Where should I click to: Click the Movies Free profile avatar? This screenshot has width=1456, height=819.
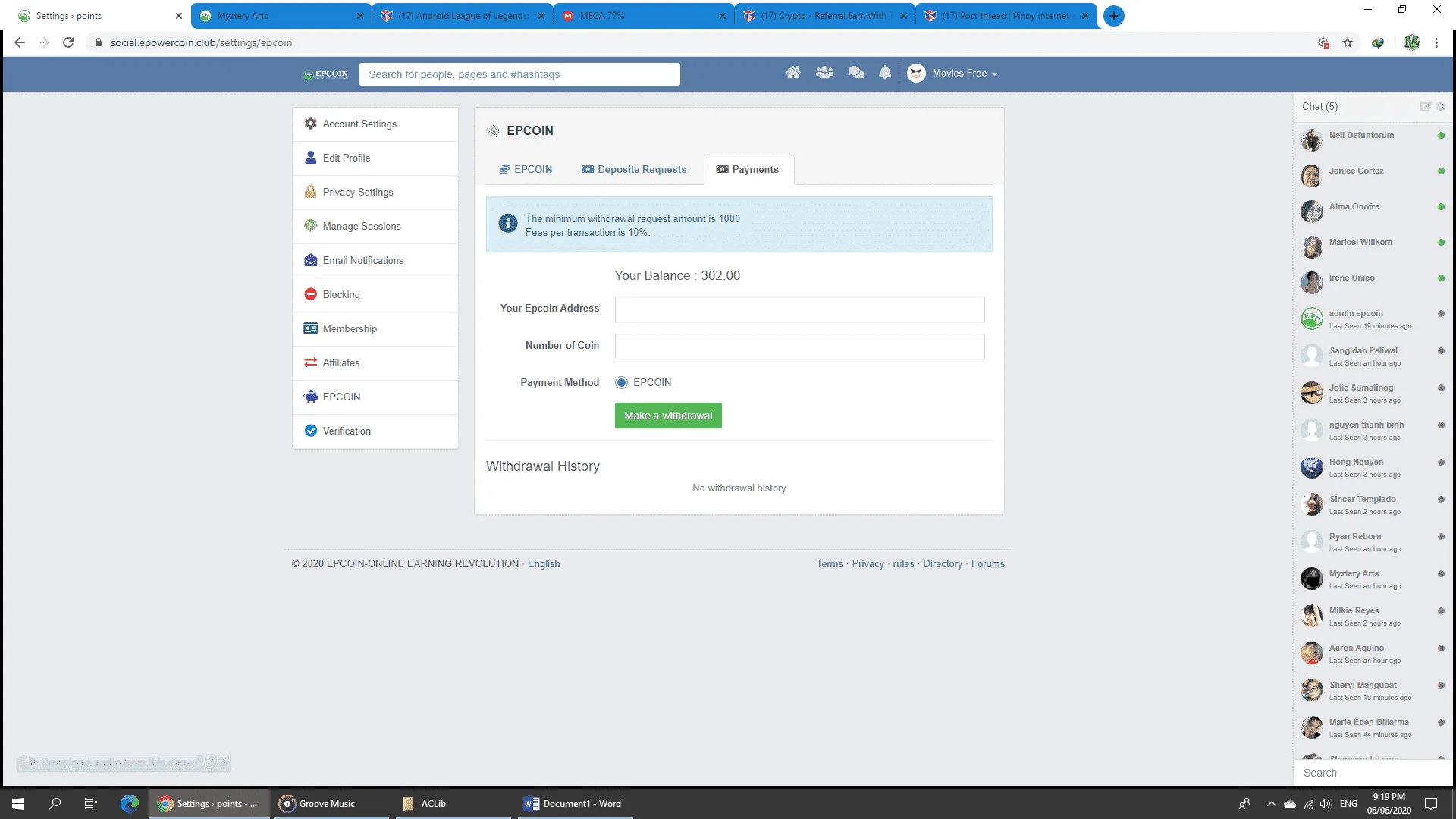(916, 74)
